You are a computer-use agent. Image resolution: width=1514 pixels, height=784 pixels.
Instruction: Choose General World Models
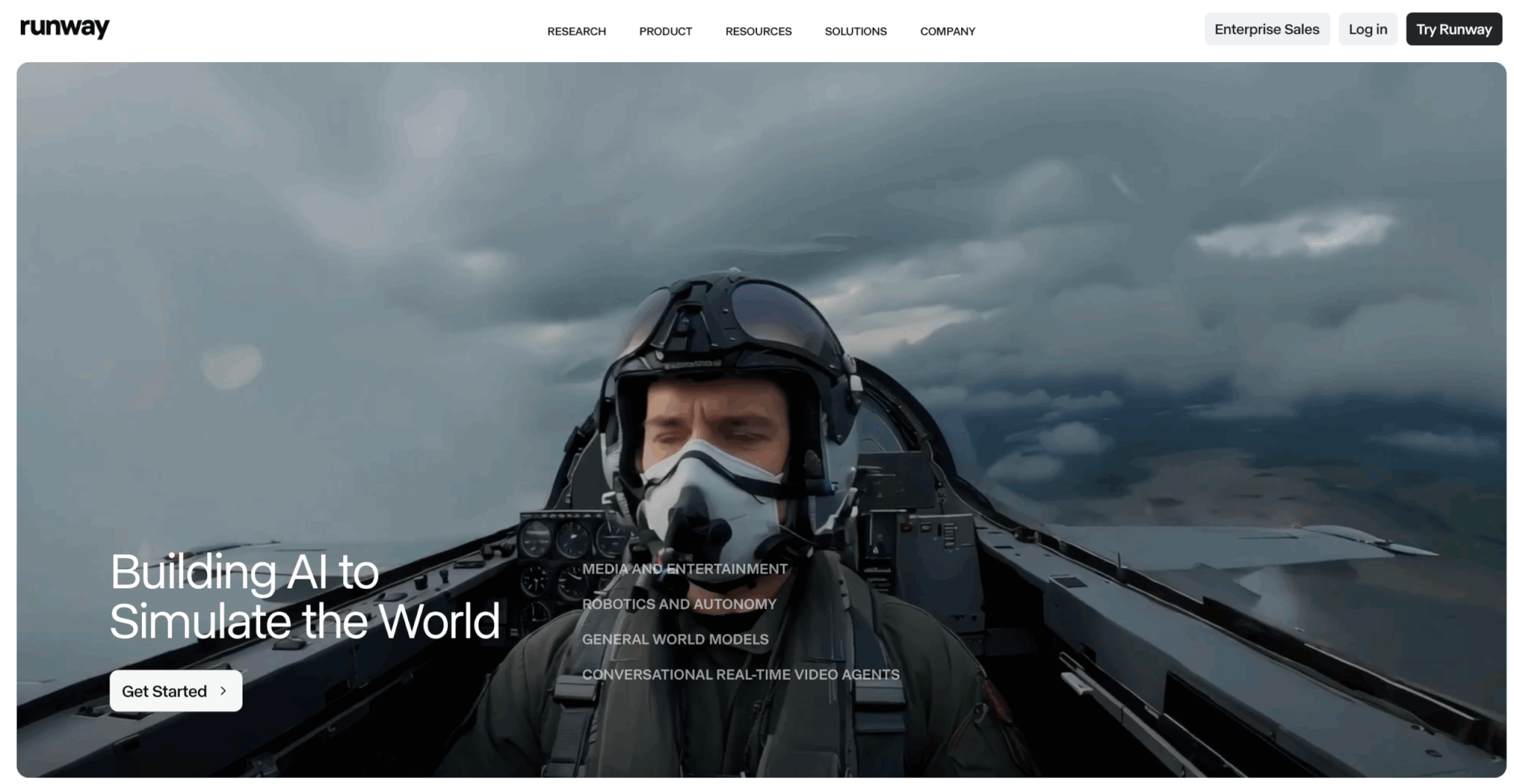[675, 639]
